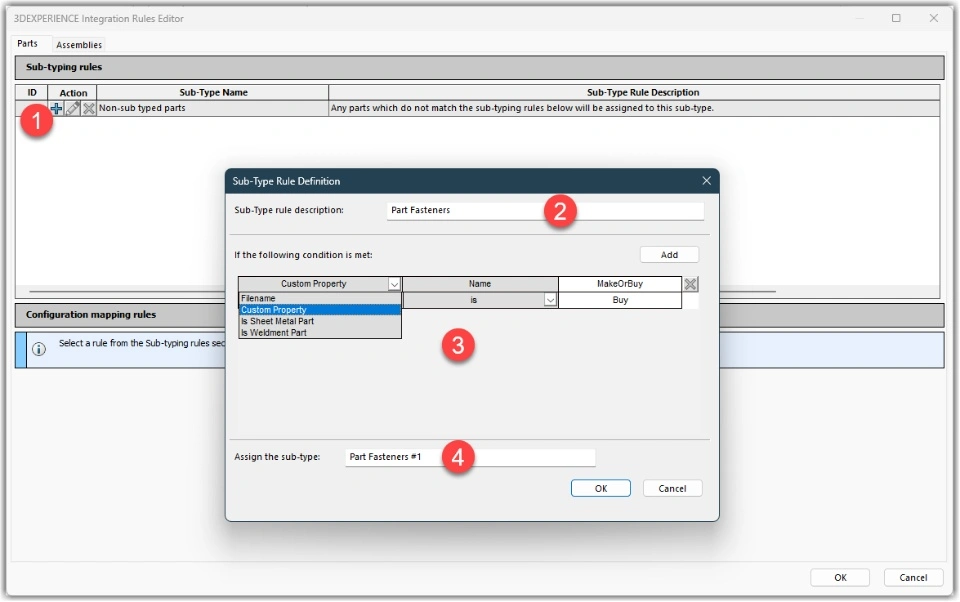This screenshot has height=602, width=960.
Task: Click Cancel in the Integration Rules Editor window
Action: pyautogui.click(x=913, y=578)
